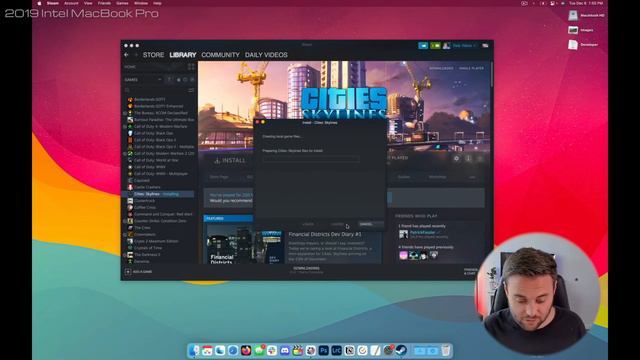
Task: Select Coffee Crisis in the game list
Action: 144,207
